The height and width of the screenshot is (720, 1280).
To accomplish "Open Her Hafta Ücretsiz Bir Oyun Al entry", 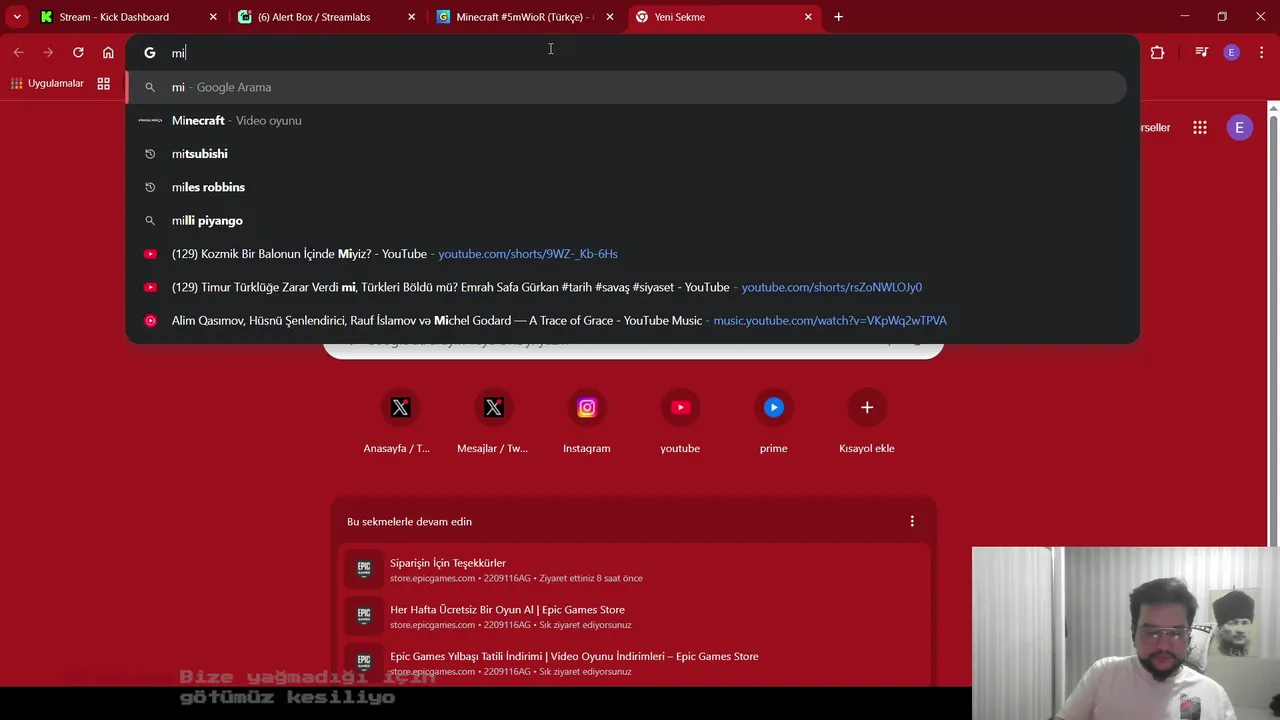I will [634, 617].
